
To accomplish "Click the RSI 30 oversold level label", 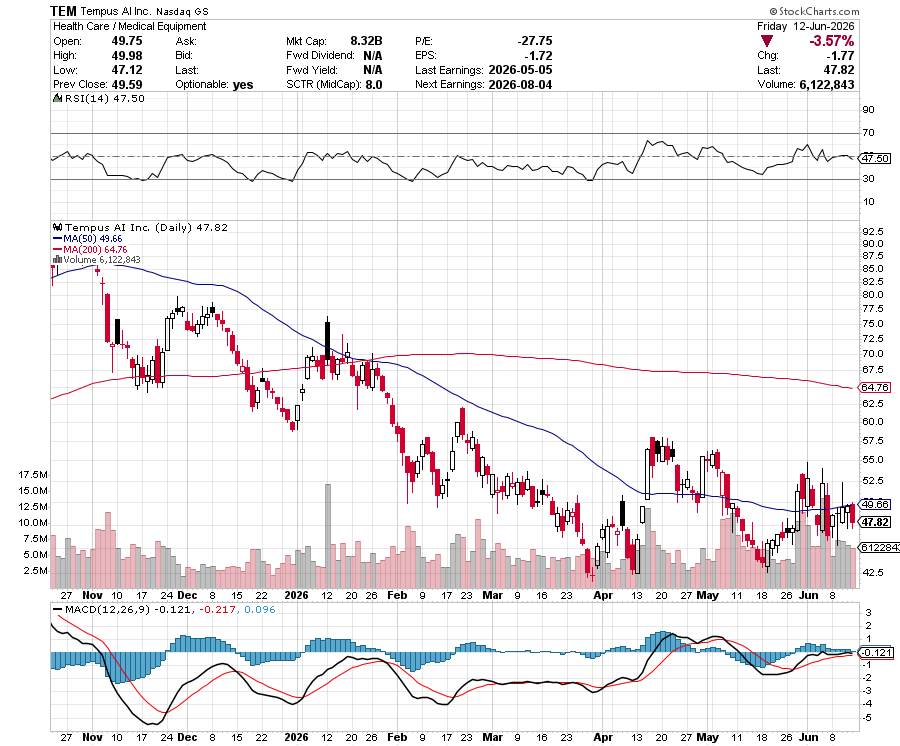I will pyautogui.click(x=868, y=178).
